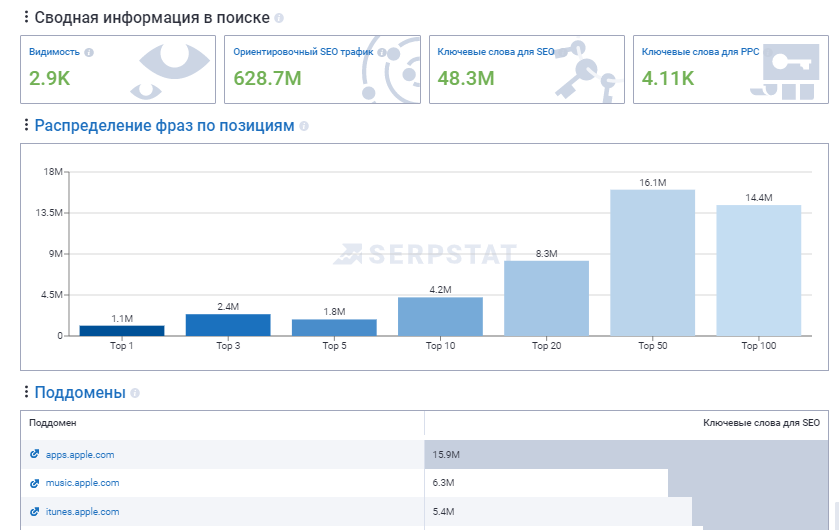Image resolution: width=839 pixels, height=530 pixels.
Task: Click external link icon before itunes.apple.com
Action: (x=35, y=512)
